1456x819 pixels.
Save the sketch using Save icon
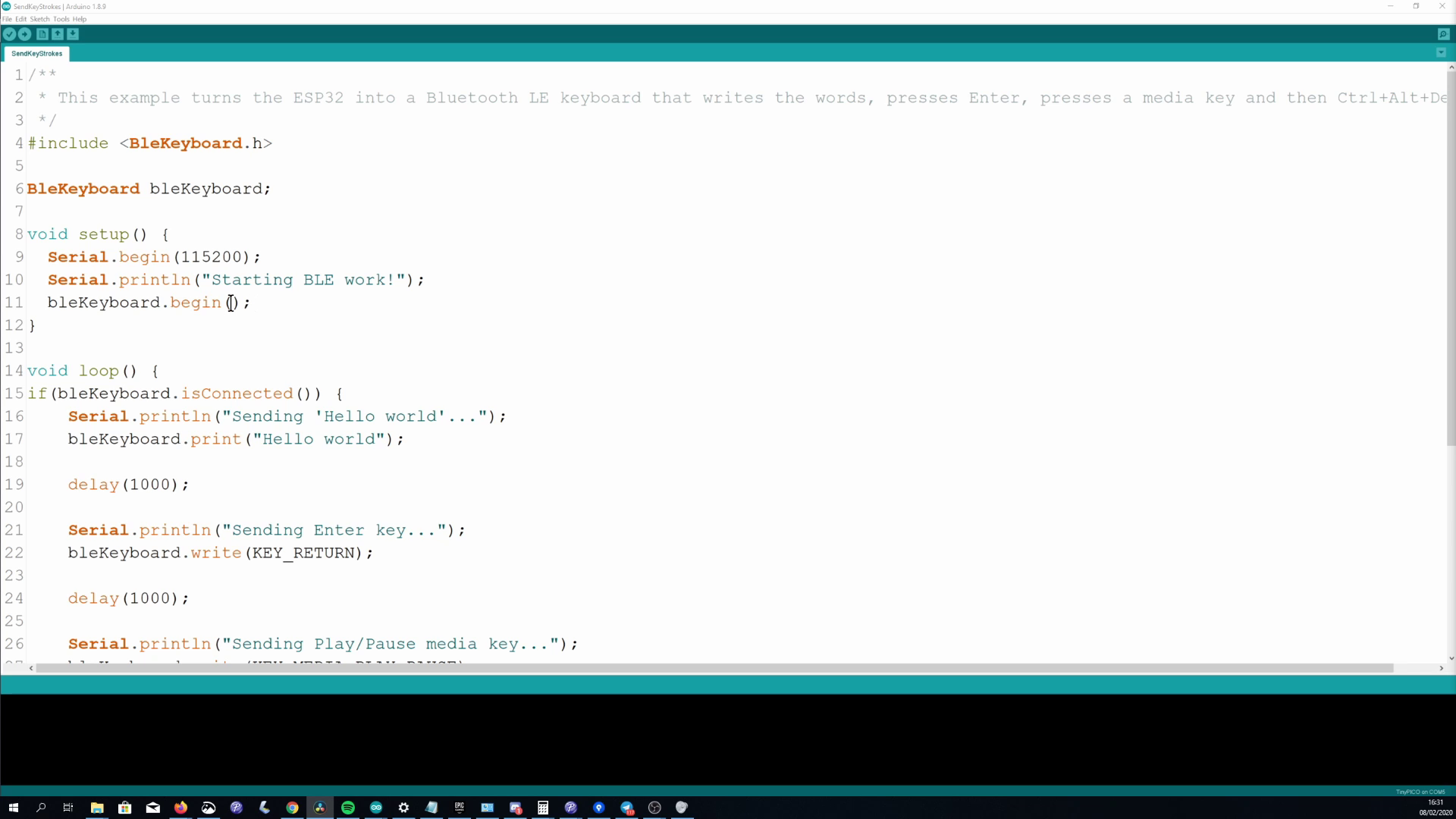pyautogui.click(x=73, y=34)
